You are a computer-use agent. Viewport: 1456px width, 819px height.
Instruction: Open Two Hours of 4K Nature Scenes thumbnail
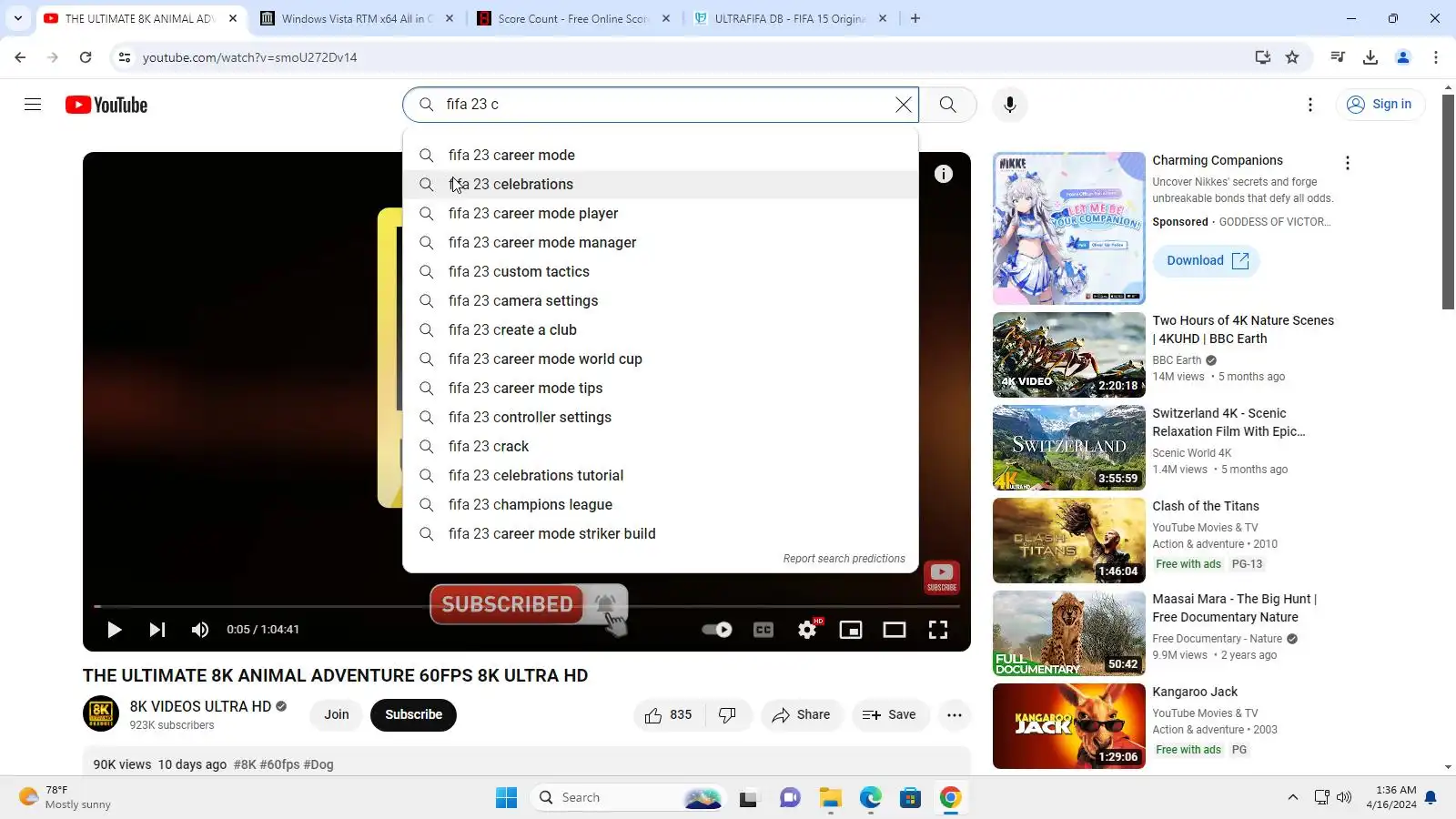point(1069,355)
